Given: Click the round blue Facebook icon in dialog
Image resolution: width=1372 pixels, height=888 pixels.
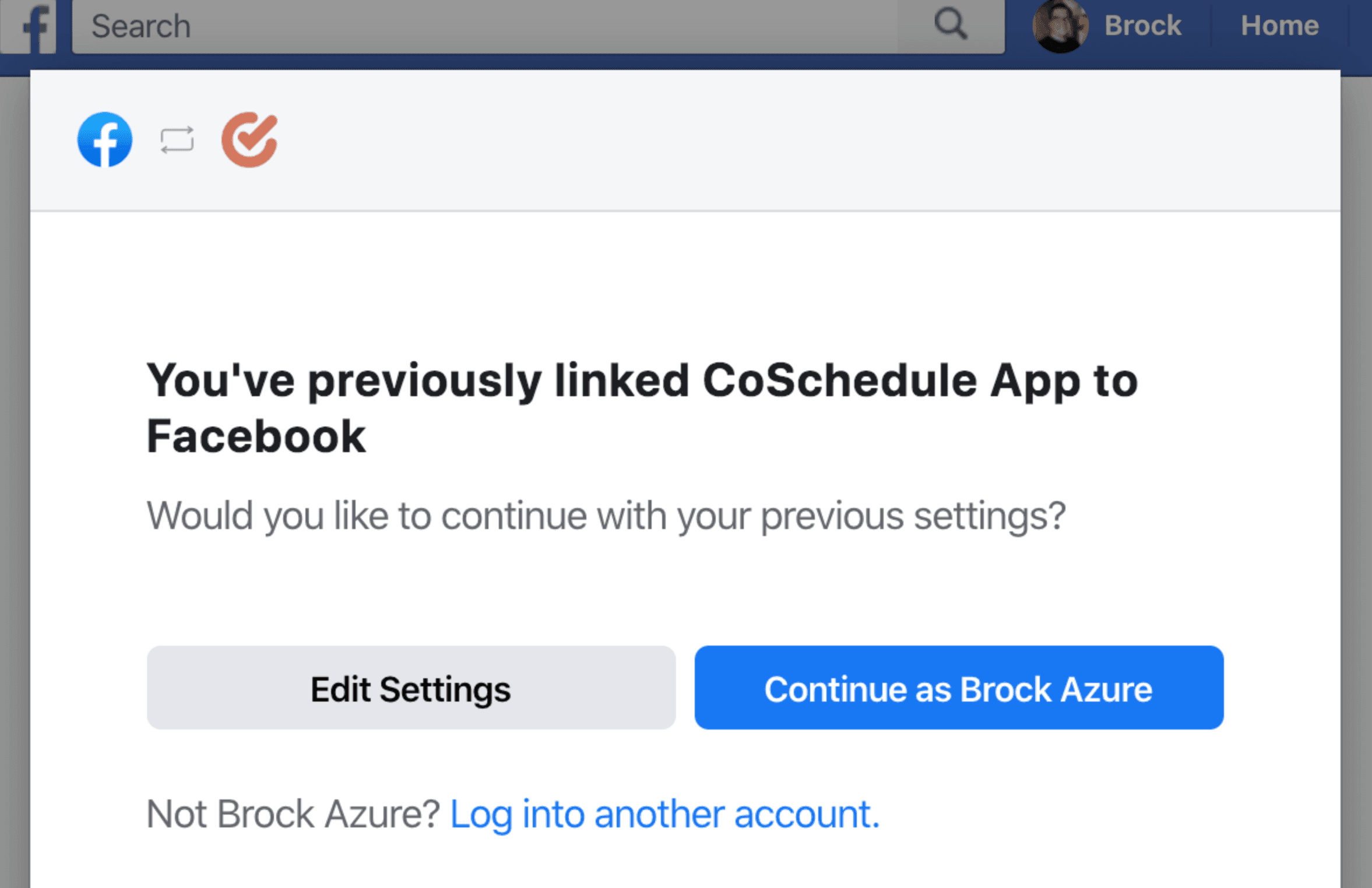Looking at the screenshot, I should [x=105, y=140].
